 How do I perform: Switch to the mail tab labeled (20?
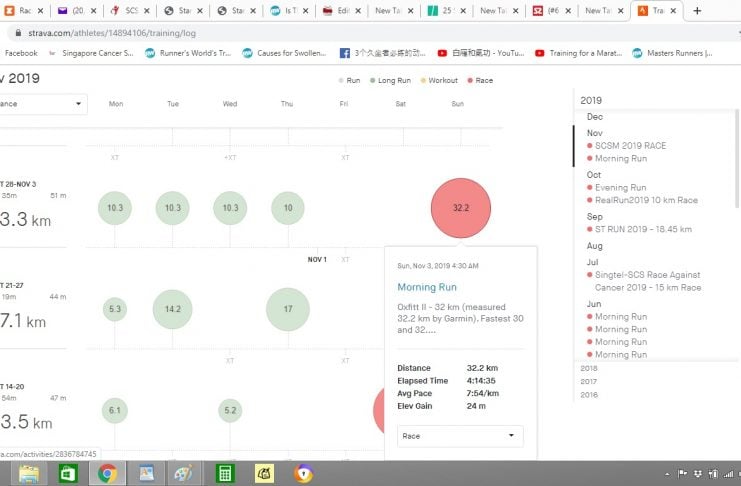[72, 10]
